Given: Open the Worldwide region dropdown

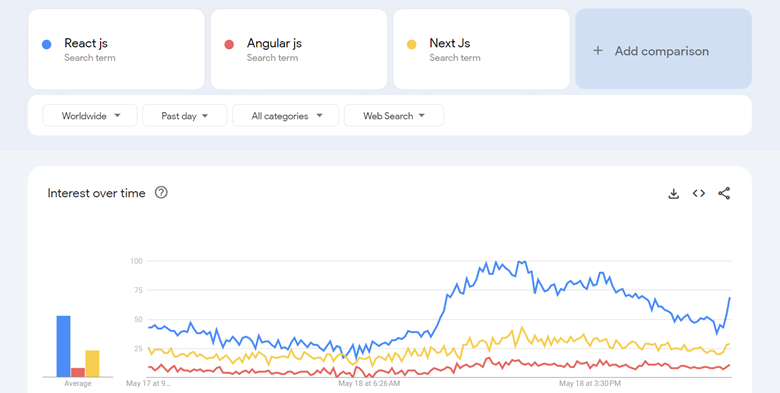Looking at the screenshot, I should 90,115.
